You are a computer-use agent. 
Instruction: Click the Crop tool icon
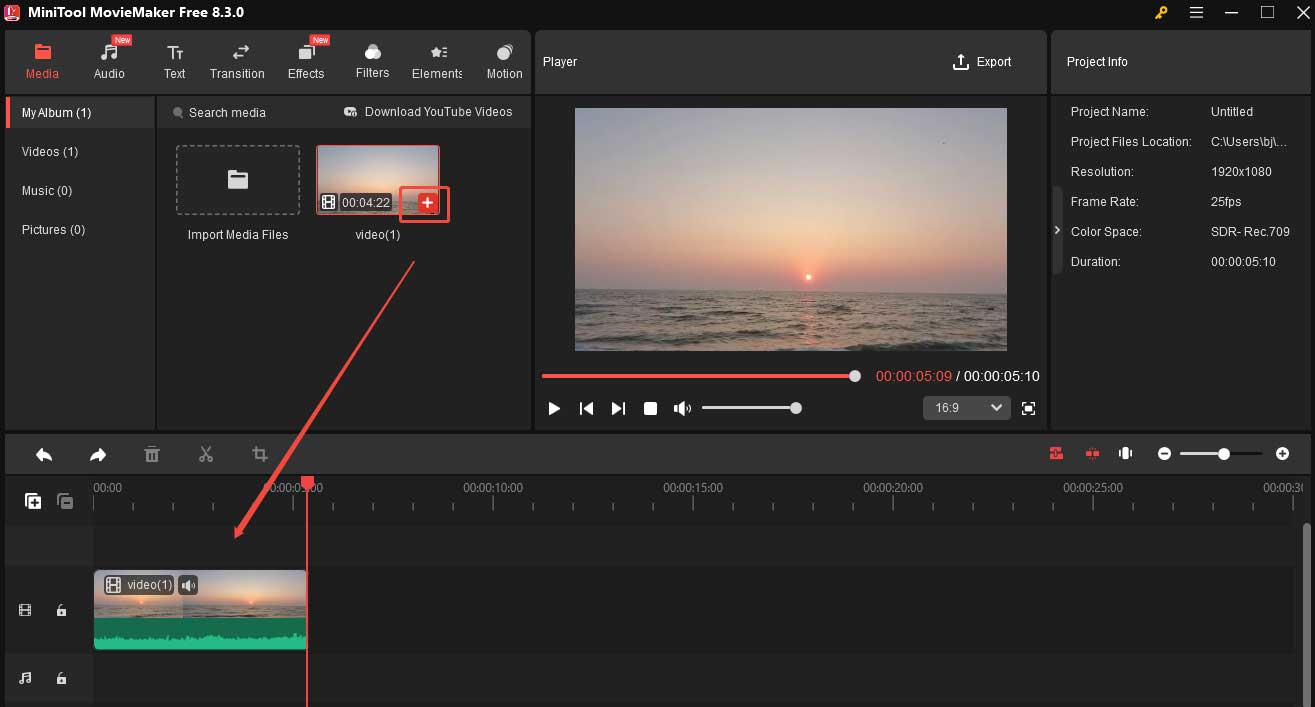(x=260, y=454)
